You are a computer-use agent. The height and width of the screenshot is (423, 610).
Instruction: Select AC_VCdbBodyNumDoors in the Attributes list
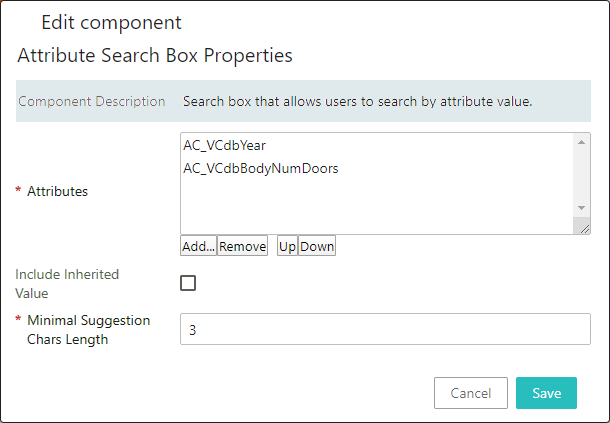click(261, 168)
